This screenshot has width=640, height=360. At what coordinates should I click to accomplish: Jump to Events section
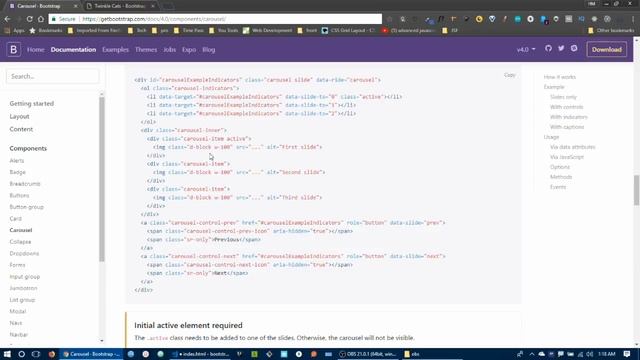pyautogui.click(x=558, y=187)
